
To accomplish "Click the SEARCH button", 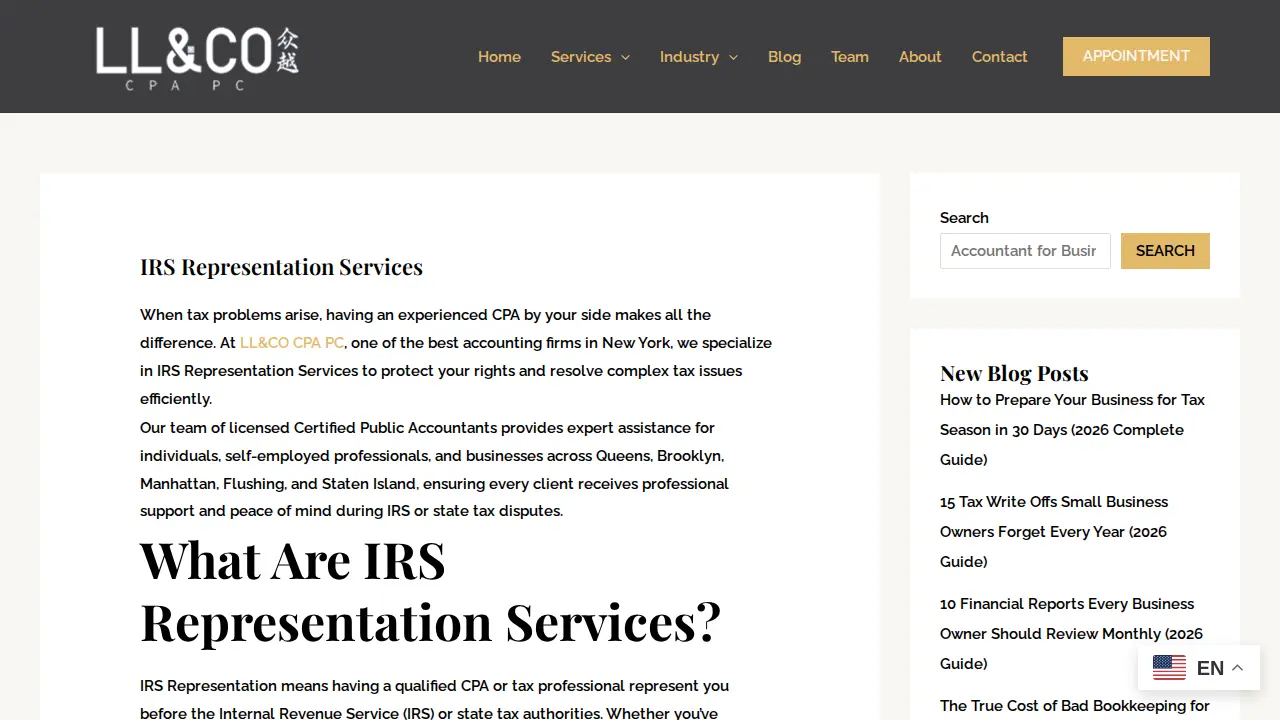I will click(1165, 251).
